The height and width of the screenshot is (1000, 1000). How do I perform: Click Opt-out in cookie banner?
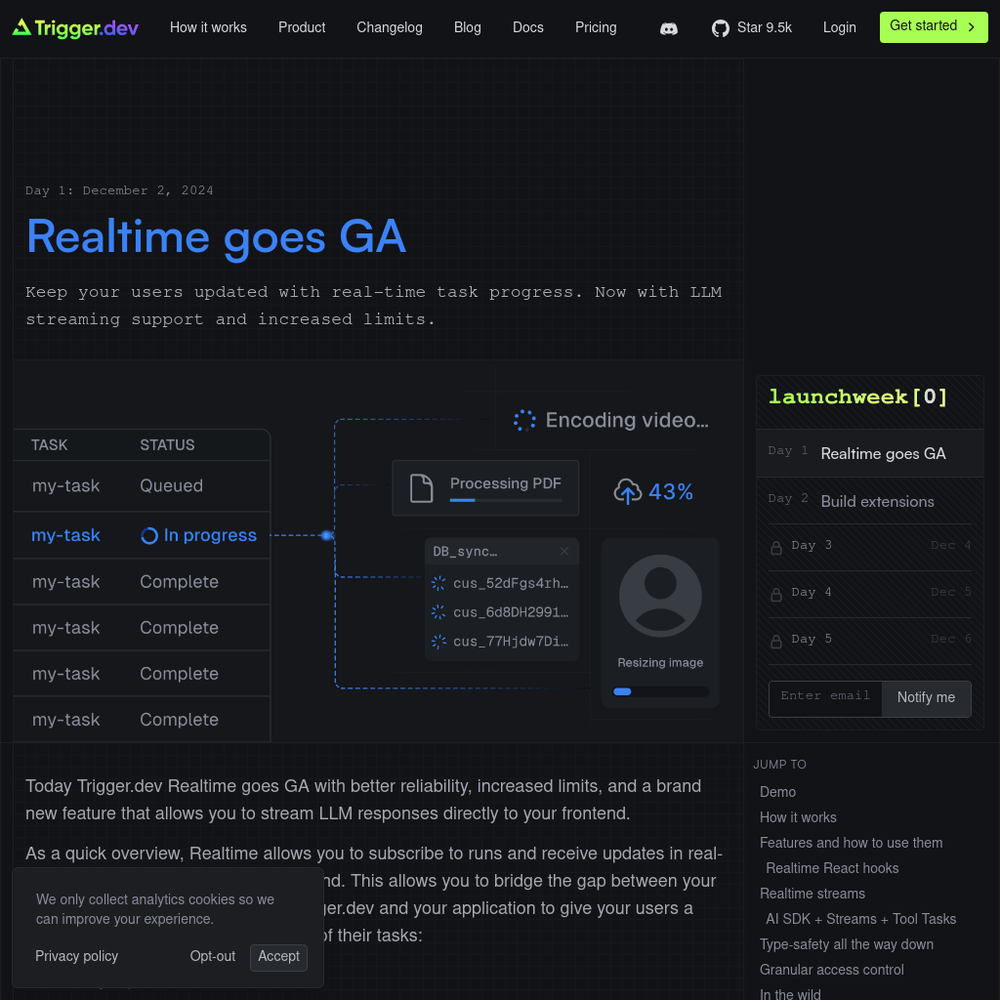212,957
